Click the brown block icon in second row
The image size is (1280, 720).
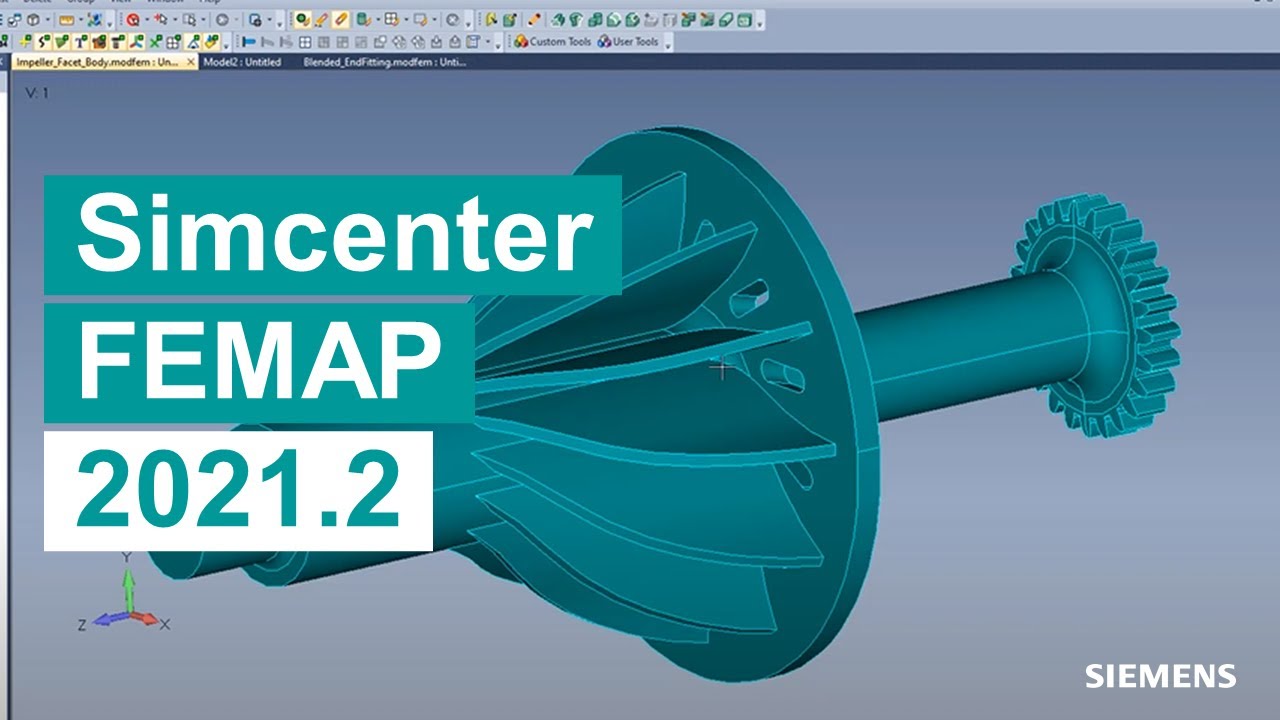pos(98,41)
